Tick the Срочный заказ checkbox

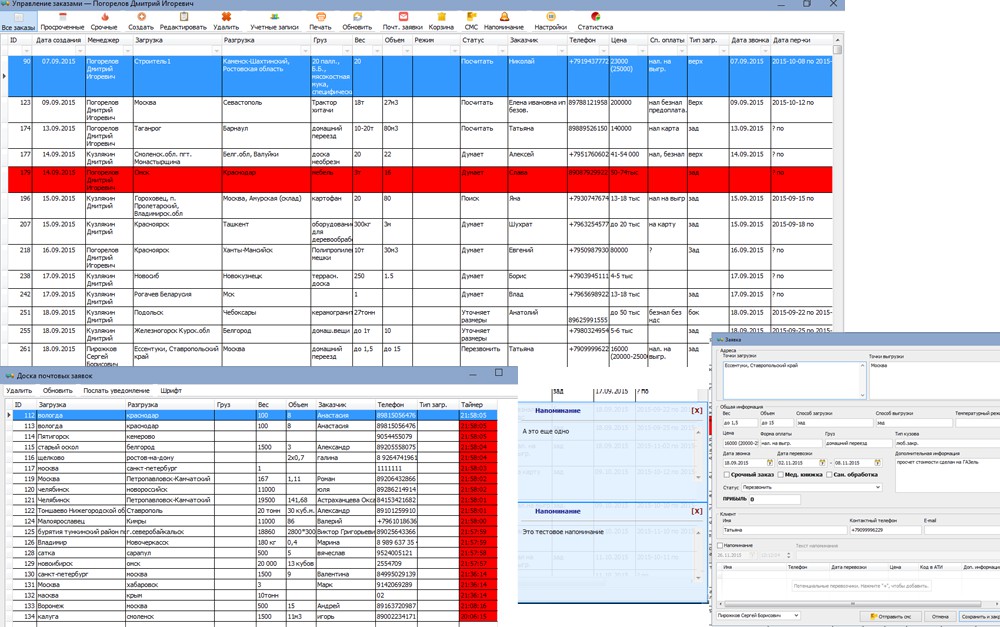(726, 475)
